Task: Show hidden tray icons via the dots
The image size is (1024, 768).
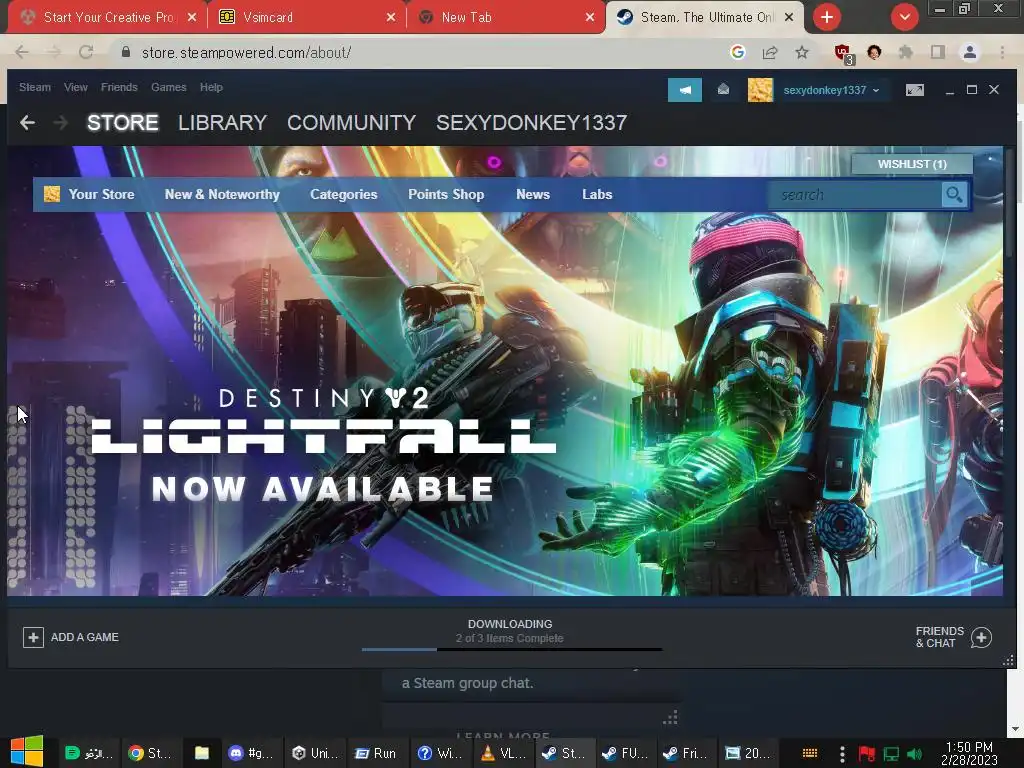Action: pyautogui.click(x=842, y=754)
